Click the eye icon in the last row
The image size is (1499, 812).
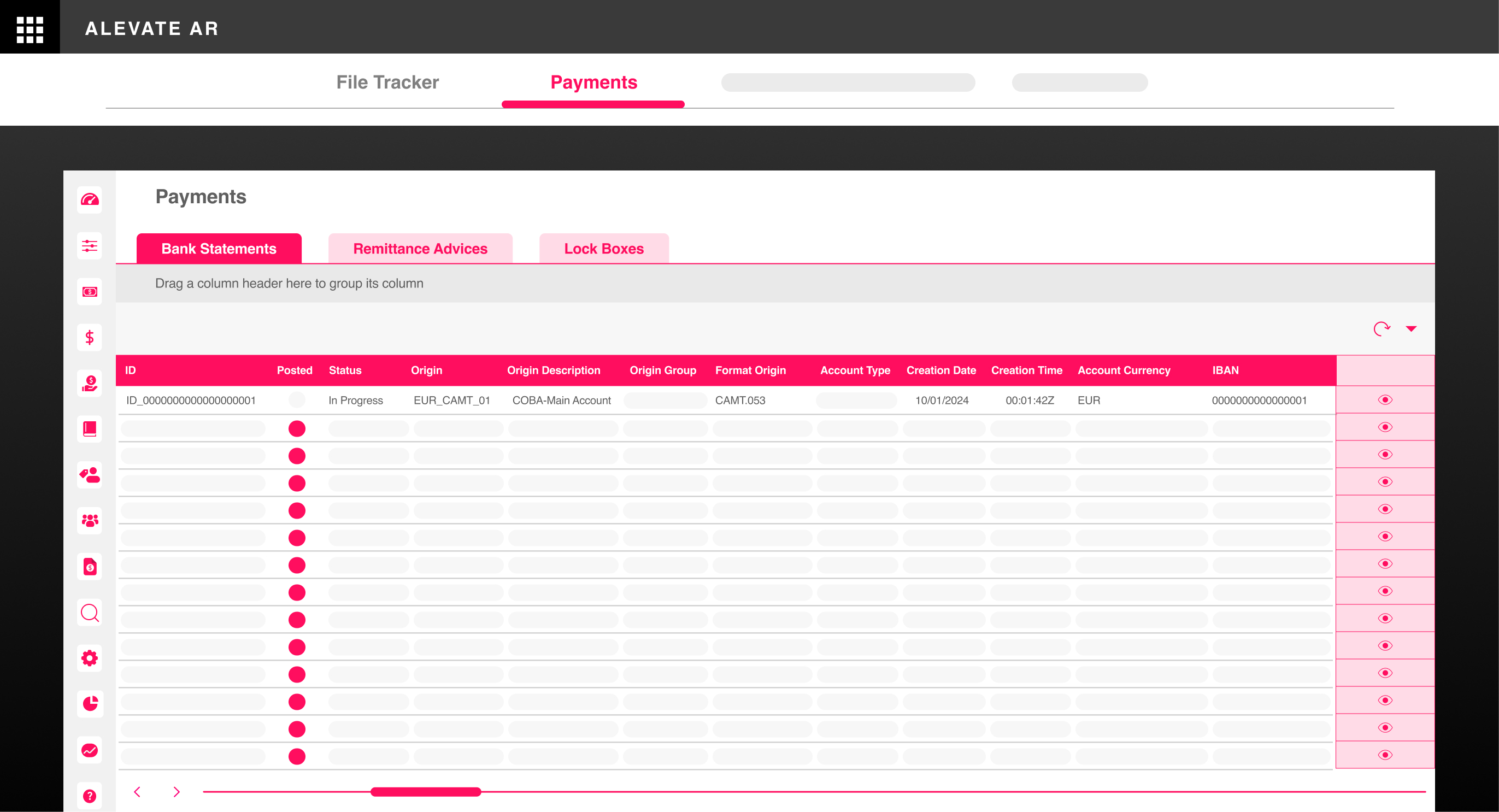(1385, 755)
